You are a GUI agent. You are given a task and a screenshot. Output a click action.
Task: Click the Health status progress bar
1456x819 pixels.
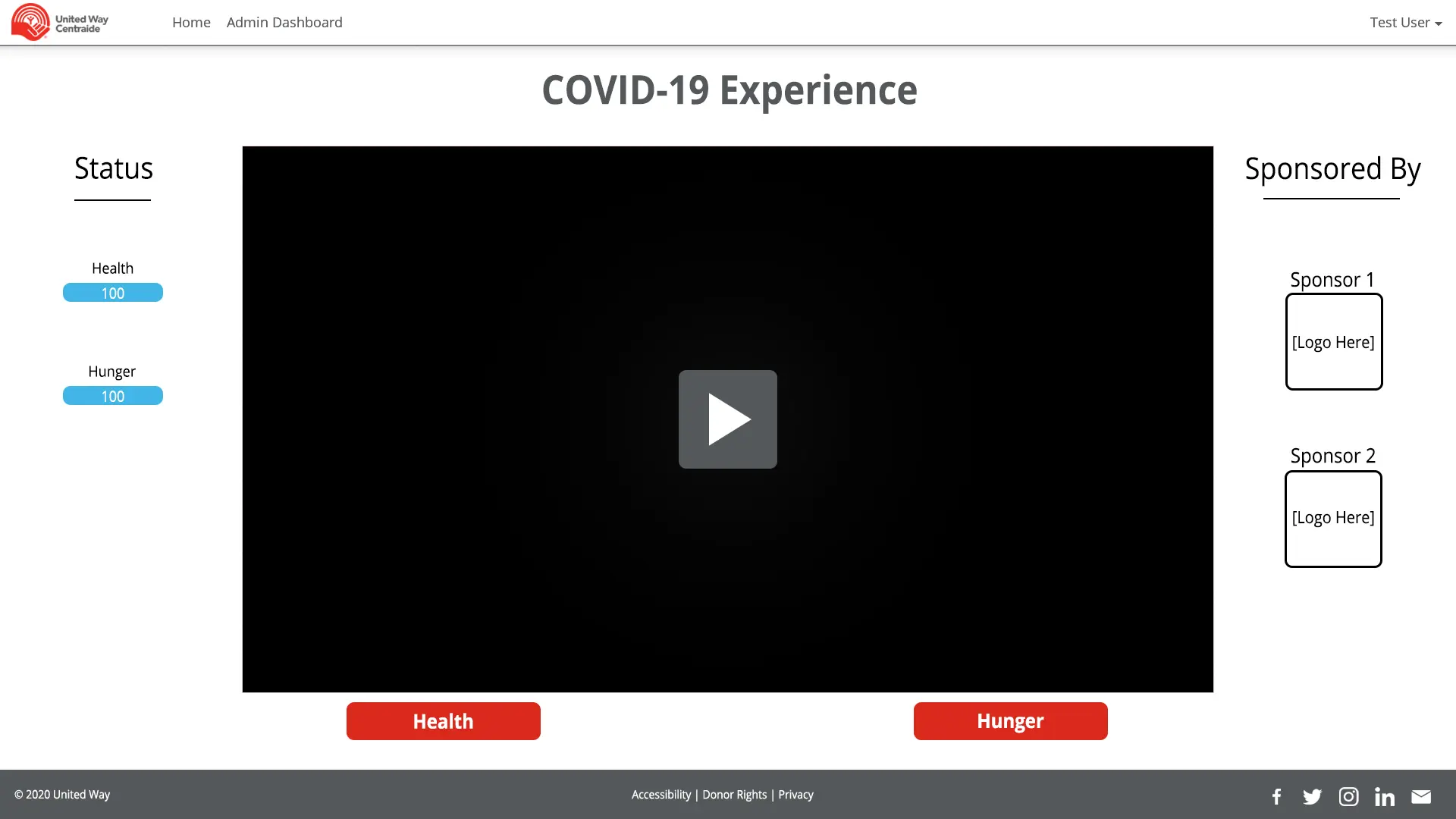click(112, 293)
